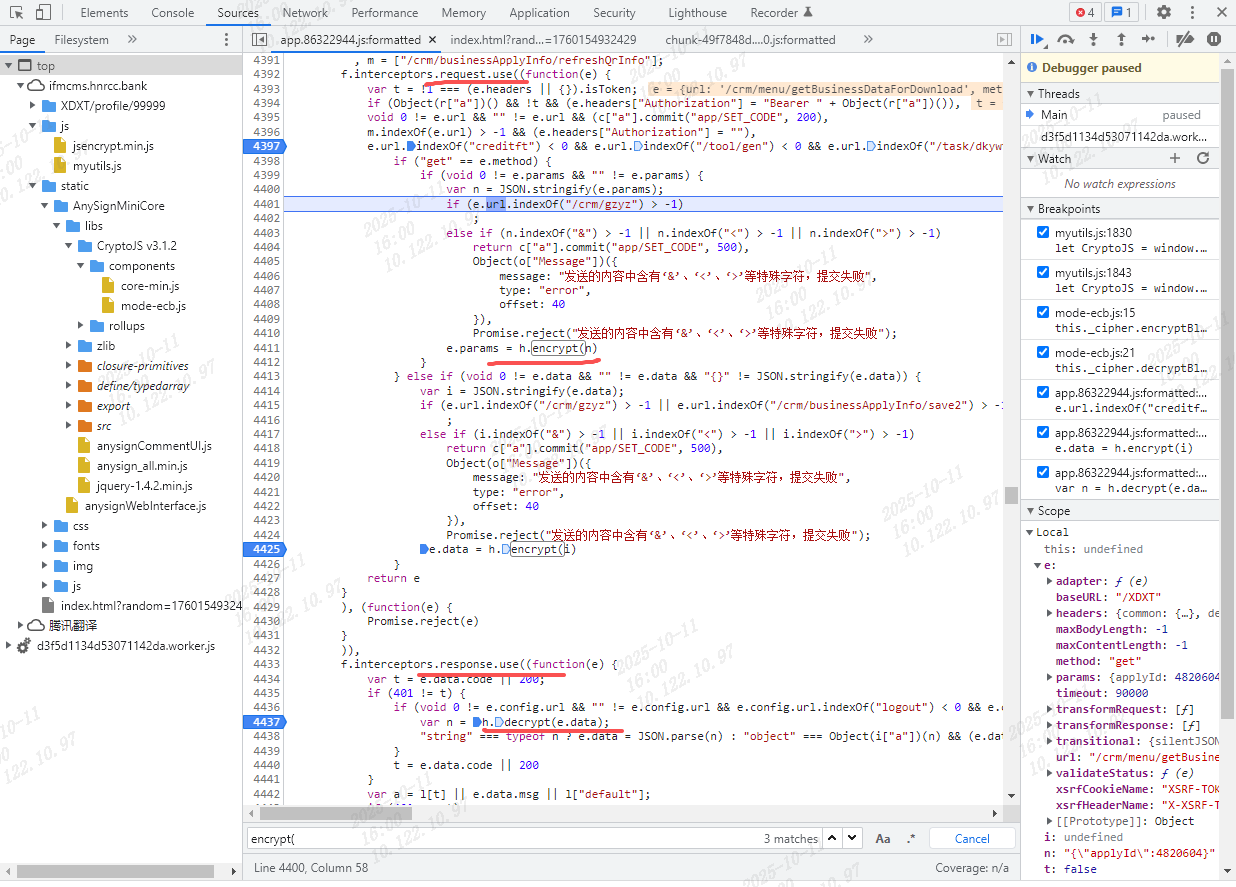1236x887 pixels.
Task: Click the Step out of function icon
Action: [1121, 39]
